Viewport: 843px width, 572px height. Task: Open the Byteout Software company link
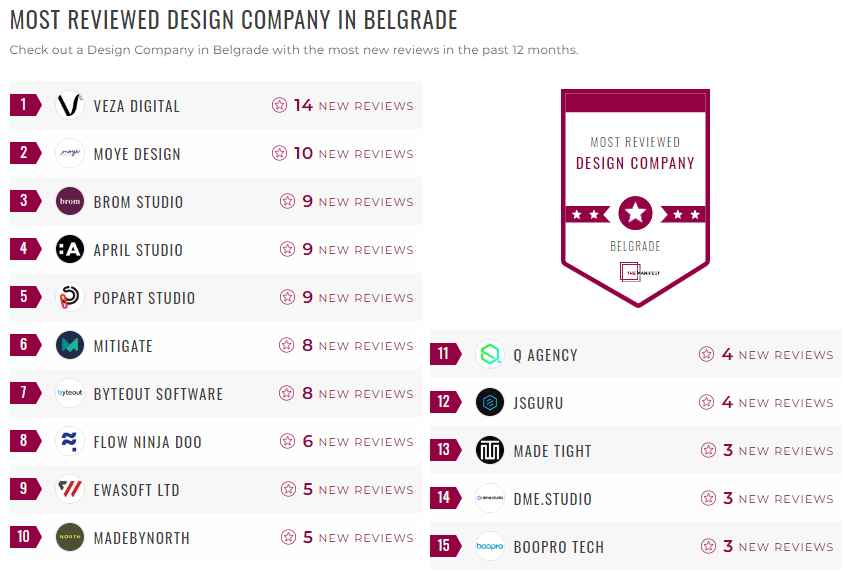coord(158,394)
